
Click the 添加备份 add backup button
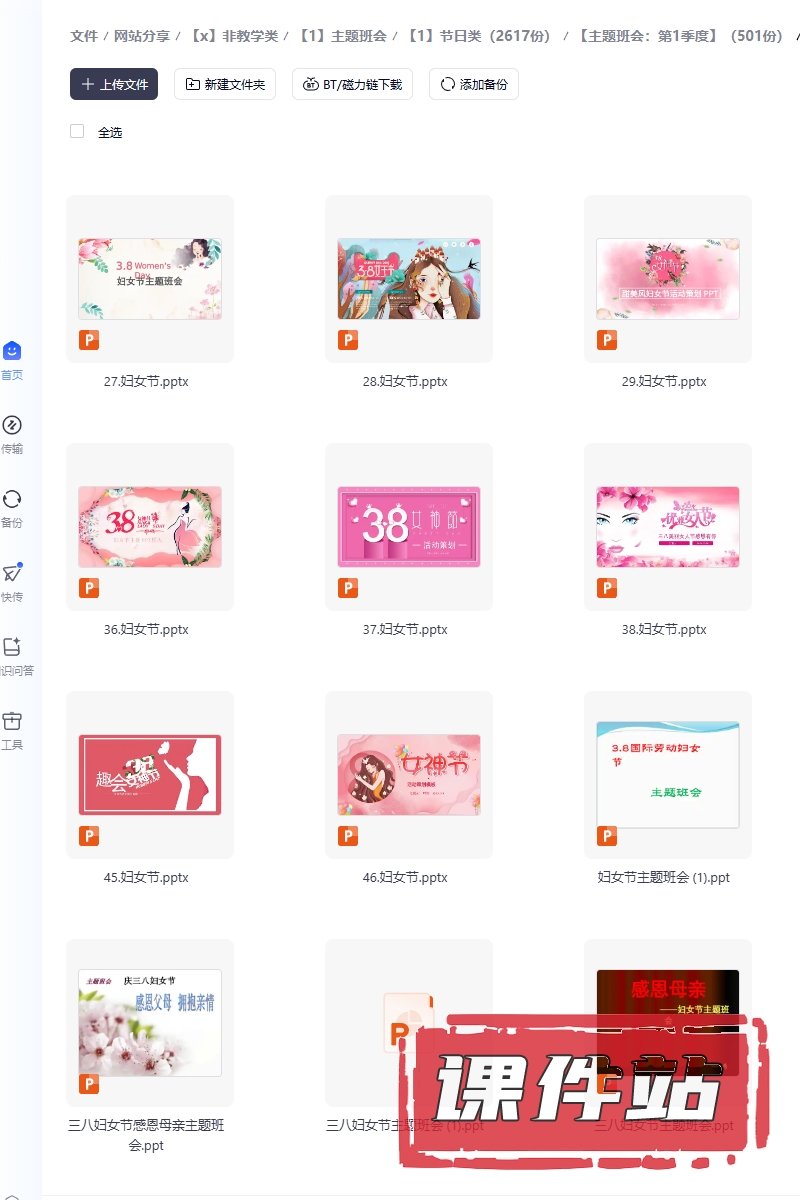473,84
